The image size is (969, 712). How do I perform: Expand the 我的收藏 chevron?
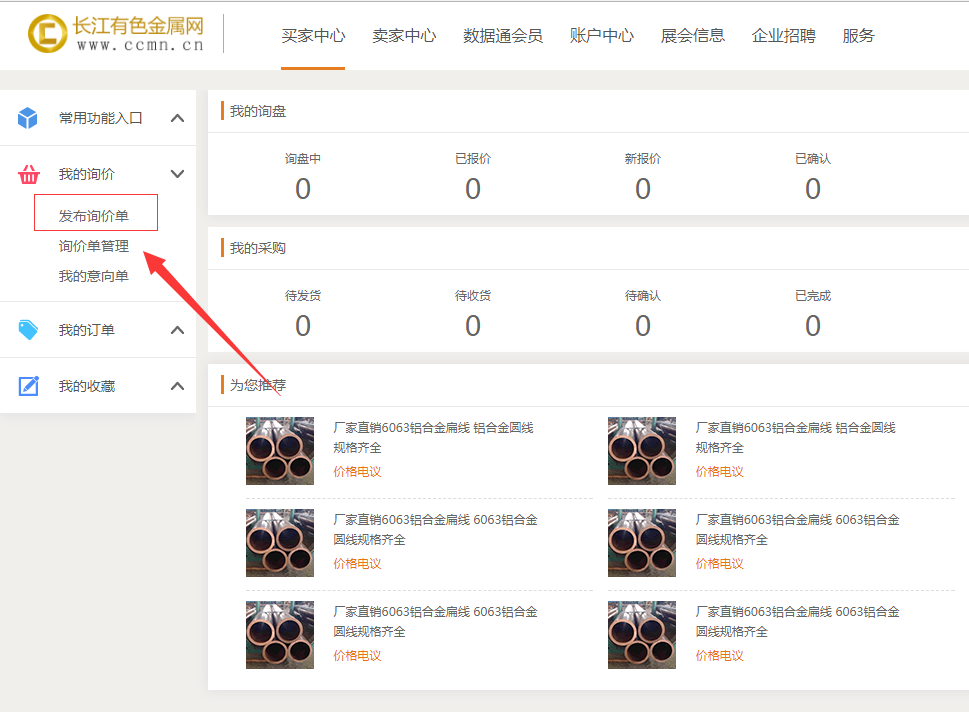pos(177,386)
